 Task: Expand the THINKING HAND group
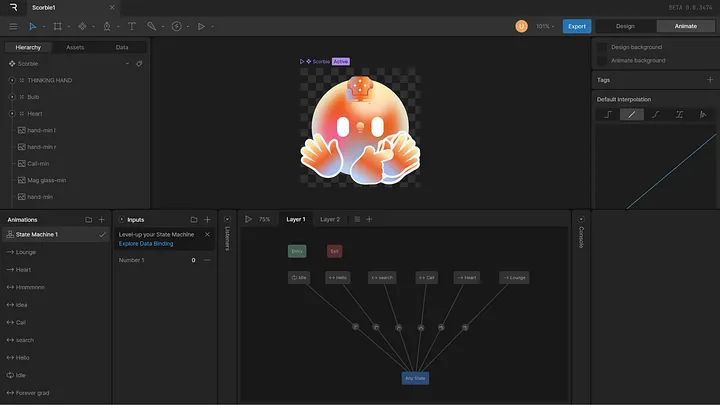click(12, 80)
